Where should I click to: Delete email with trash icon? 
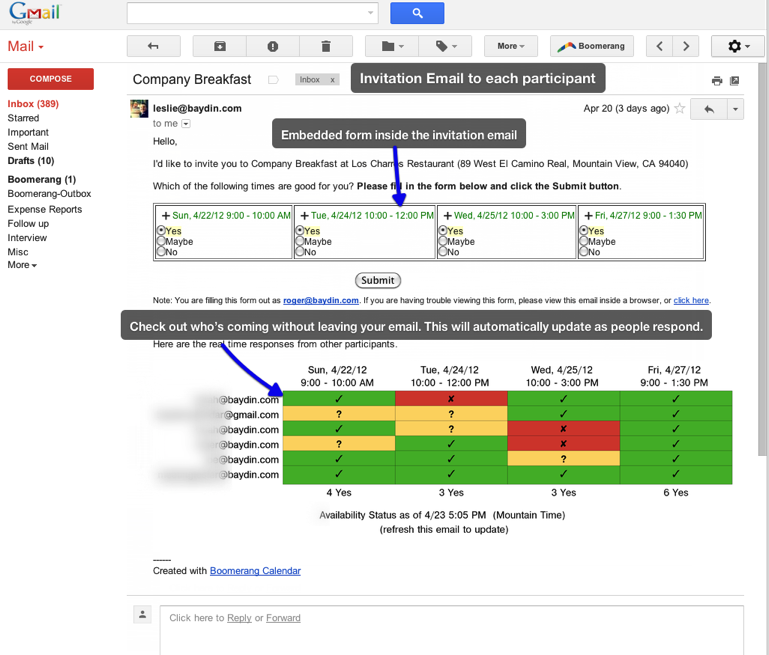[326, 46]
